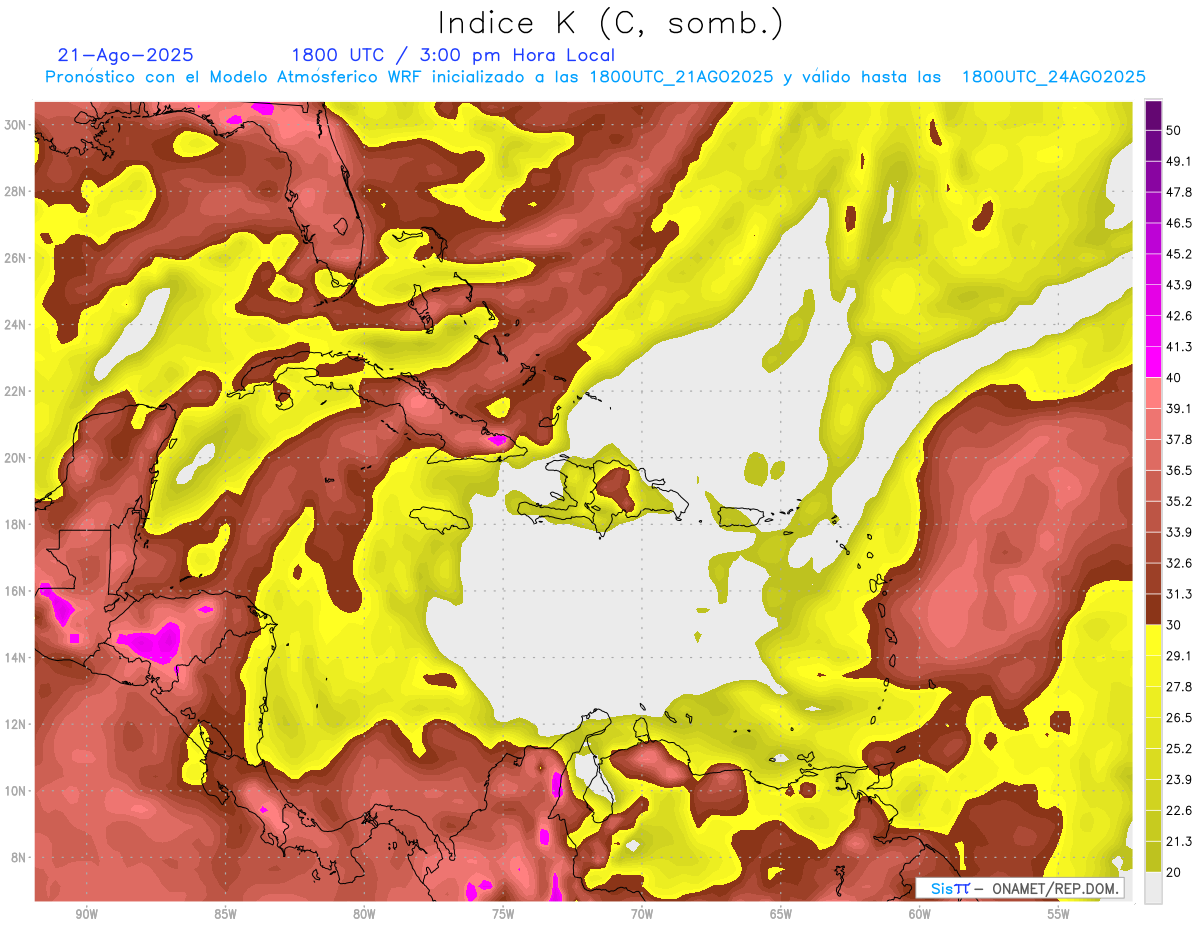Click the legend value '23.9'
This screenshot has width=1200, height=927.
pos(1179,780)
